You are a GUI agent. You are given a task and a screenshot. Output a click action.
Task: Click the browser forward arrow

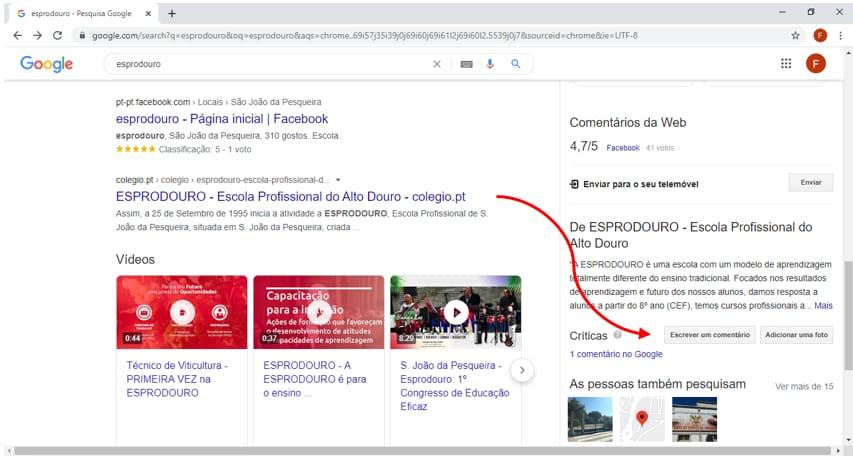[x=38, y=35]
